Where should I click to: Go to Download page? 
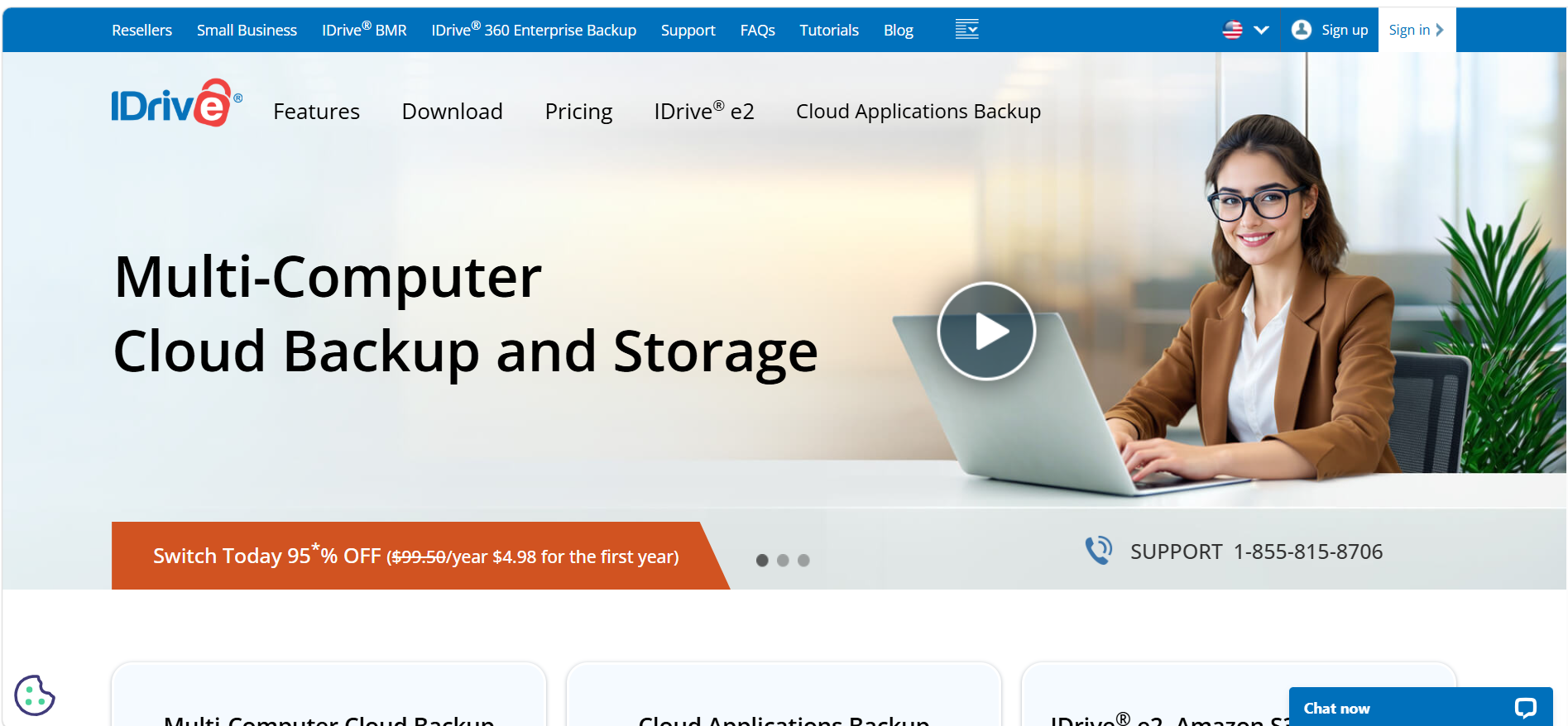pos(452,112)
